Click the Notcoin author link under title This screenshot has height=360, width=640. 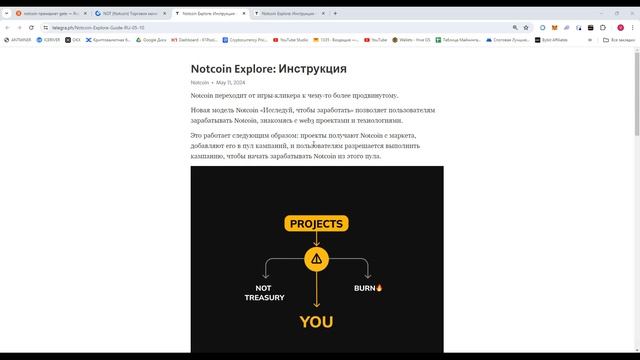point(200,82)
